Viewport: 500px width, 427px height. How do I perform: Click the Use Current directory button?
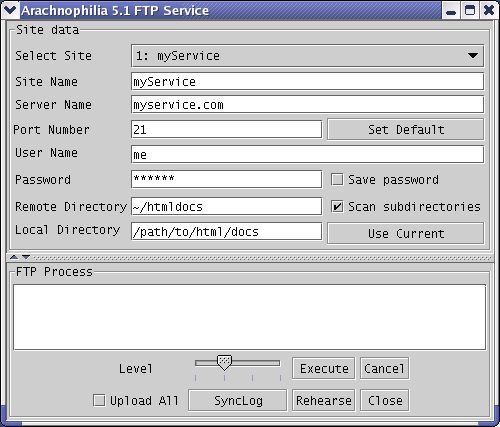coord(406,233)
